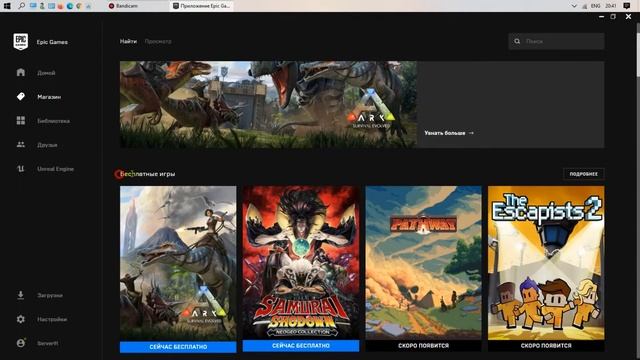This screenshot has width=640, height=360.
Task: Click СЕЙЧАС БЕСПЛАТНО under Samurai Shodown
Action: pyautogui.click(x=301, y=346)
